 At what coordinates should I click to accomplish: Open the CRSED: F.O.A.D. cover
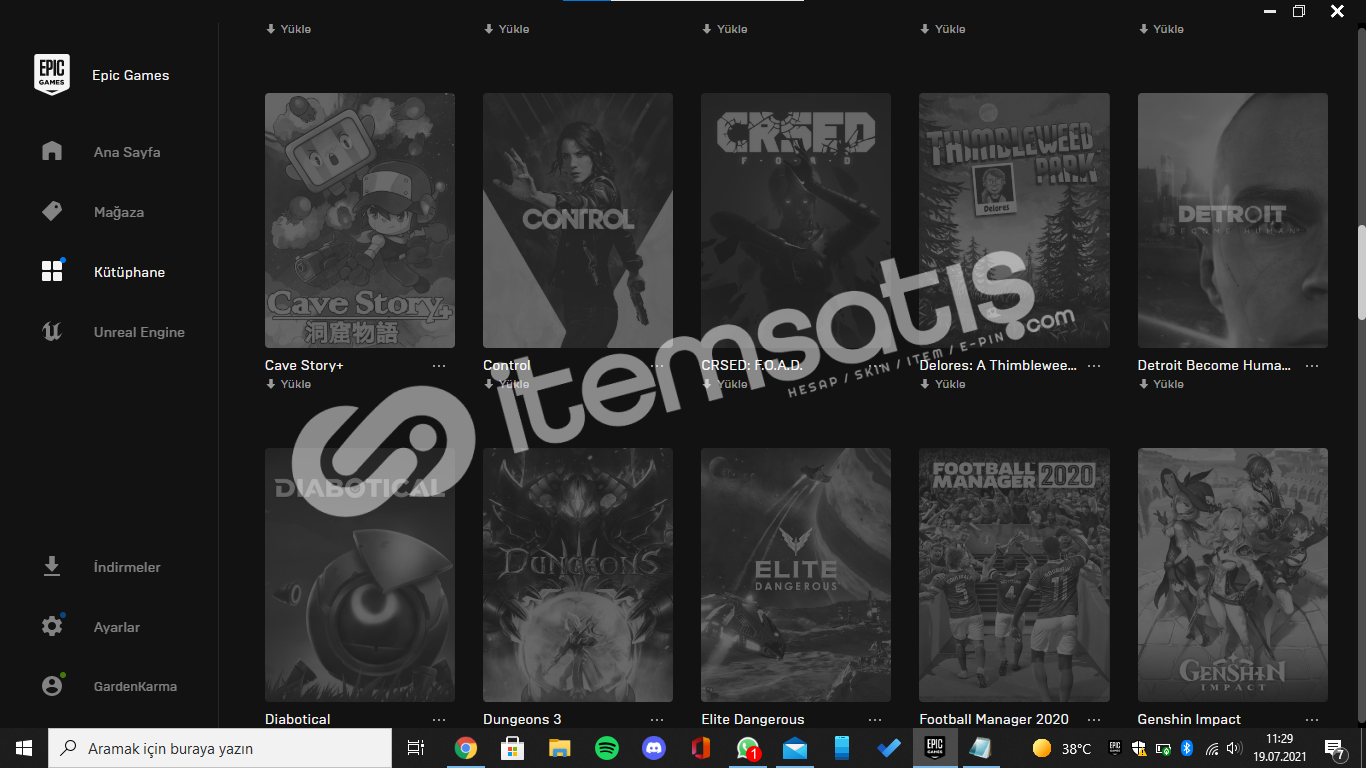pos(796,220)
